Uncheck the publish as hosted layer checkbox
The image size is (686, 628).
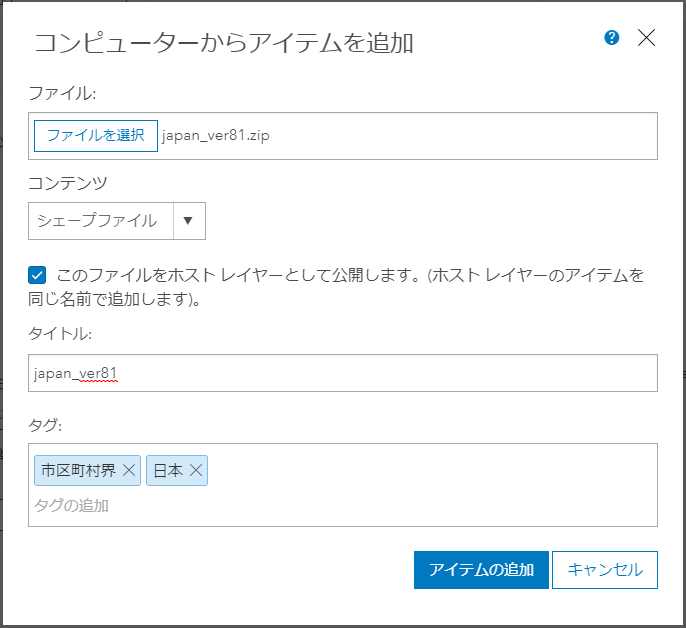tap(37, 275)
